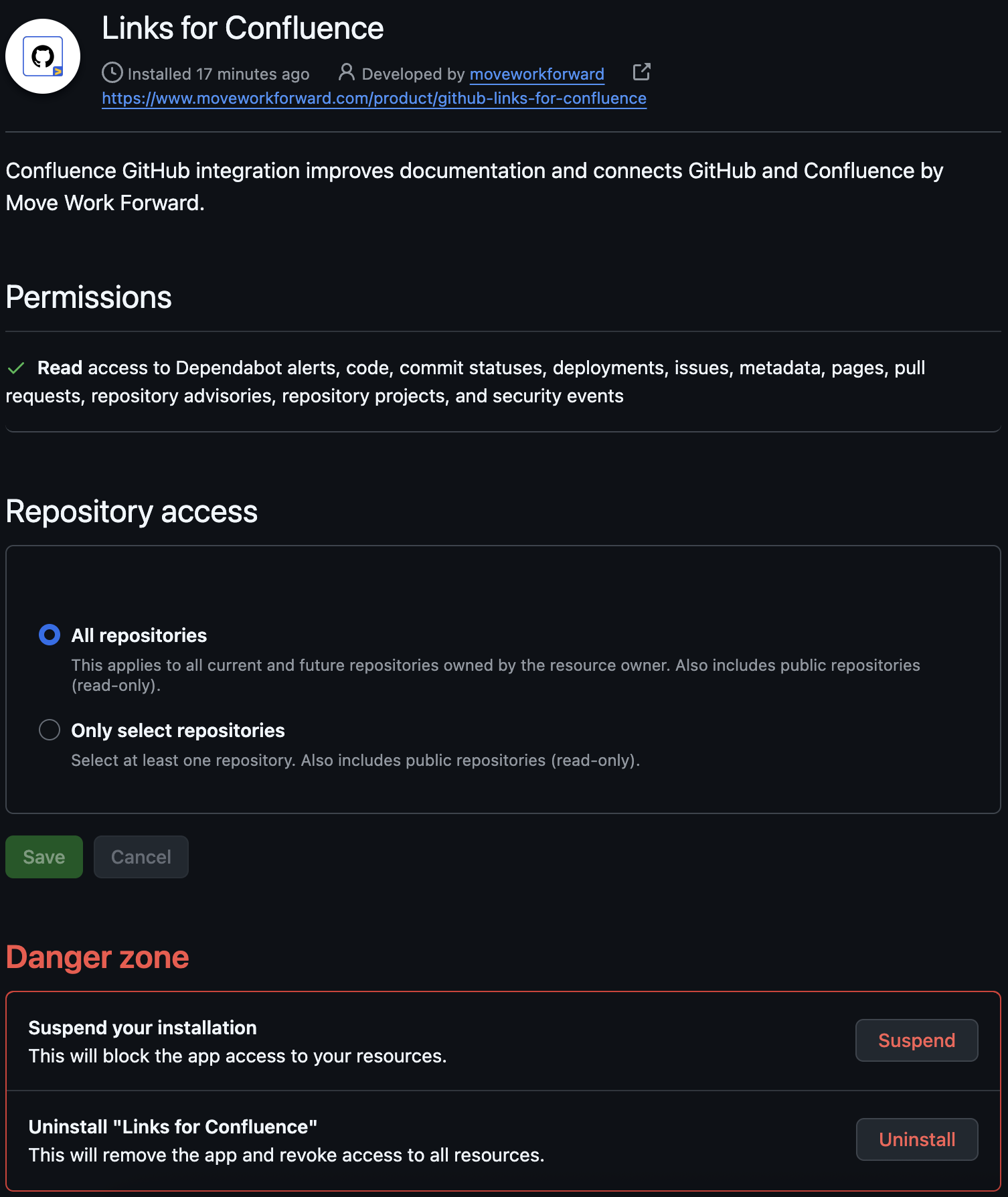Click the Links for Confluence app logo
The height and width of the screenshot is (1197, 1008).
(43, 56)
